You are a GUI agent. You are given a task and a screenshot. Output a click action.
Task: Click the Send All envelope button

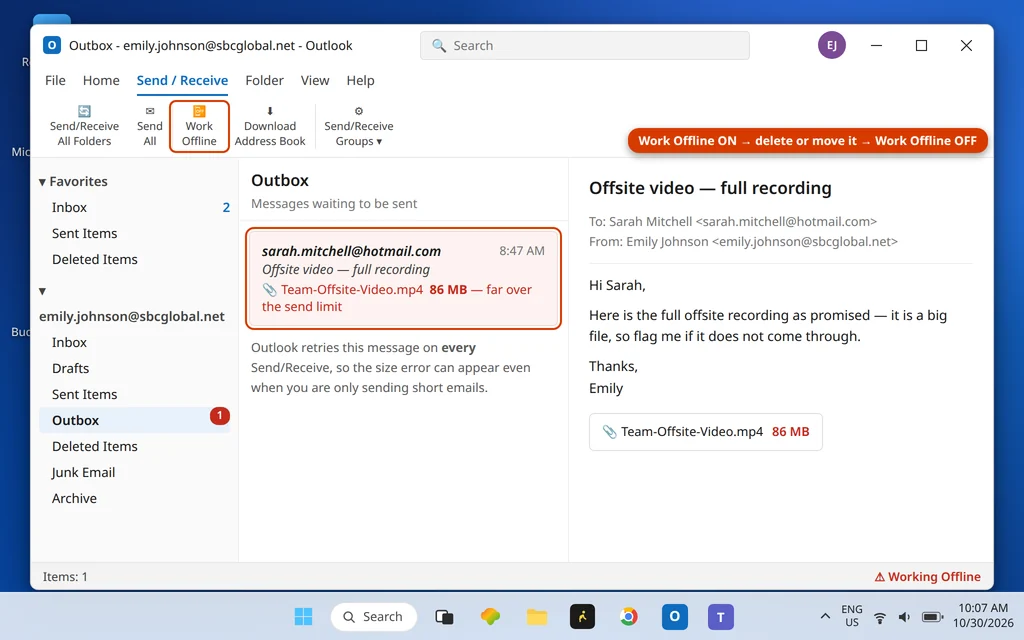click(150, 126)
